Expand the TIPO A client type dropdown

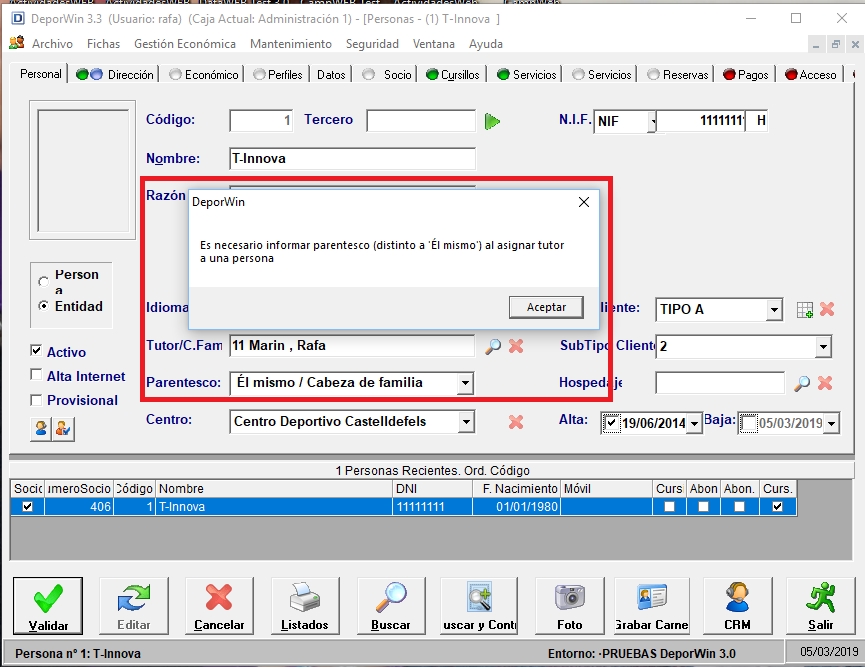click(x=775, y=310)
